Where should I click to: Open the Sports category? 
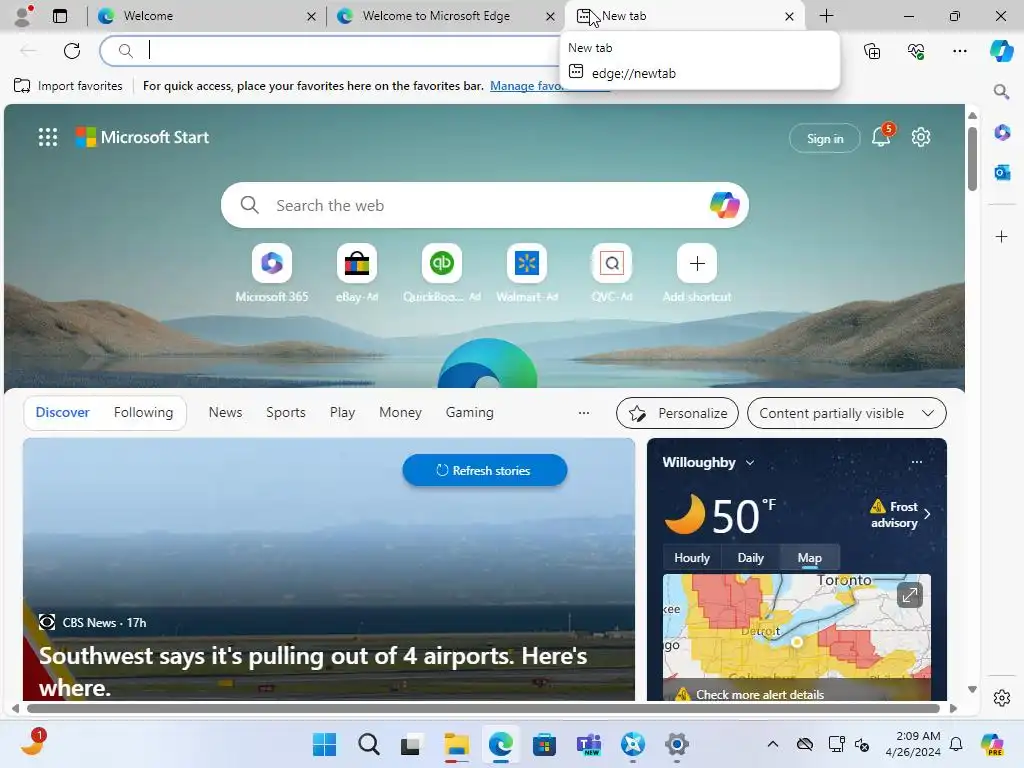point(285,412)
